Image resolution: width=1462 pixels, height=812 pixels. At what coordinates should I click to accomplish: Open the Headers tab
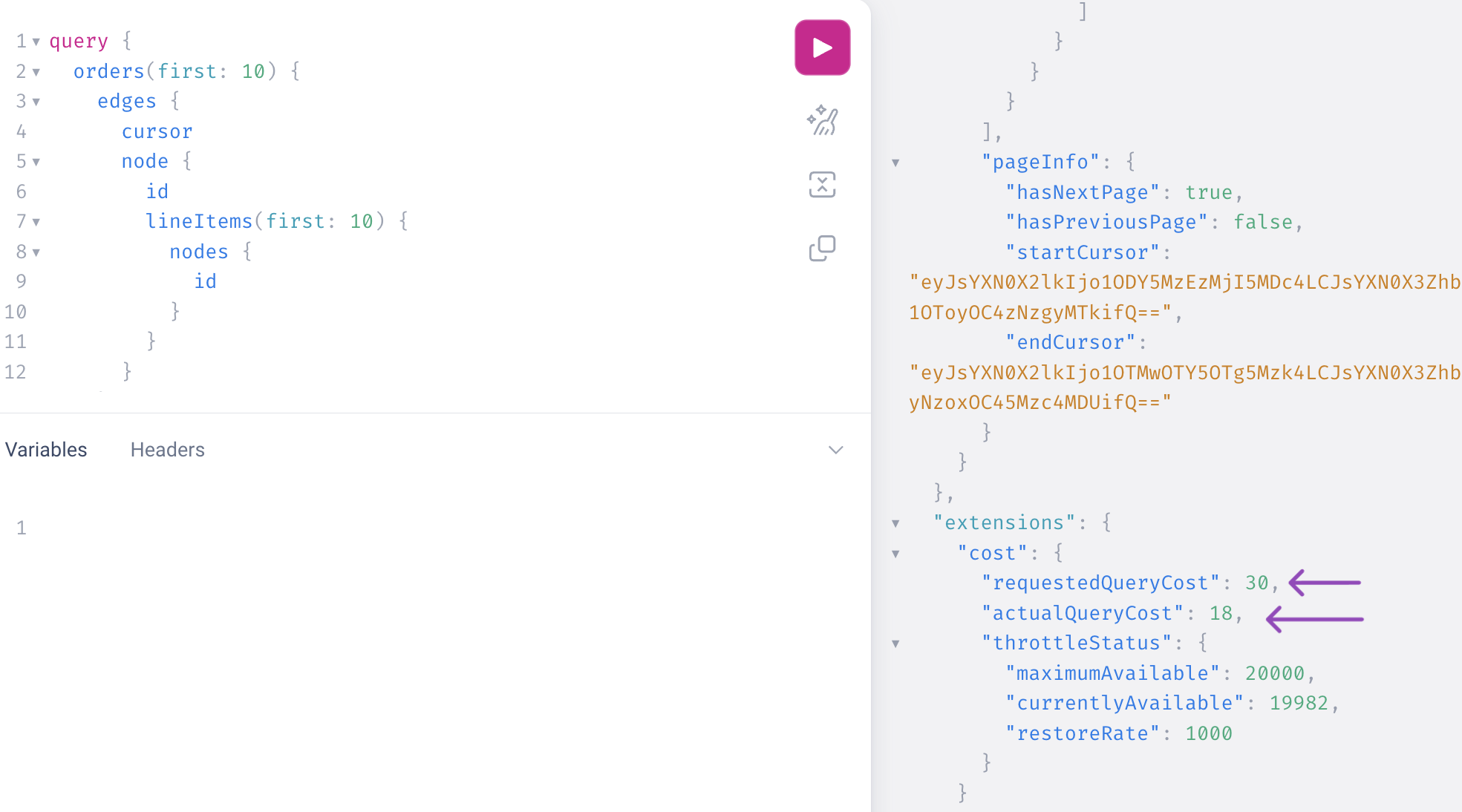pyautogui.click(x=167, y=450)
